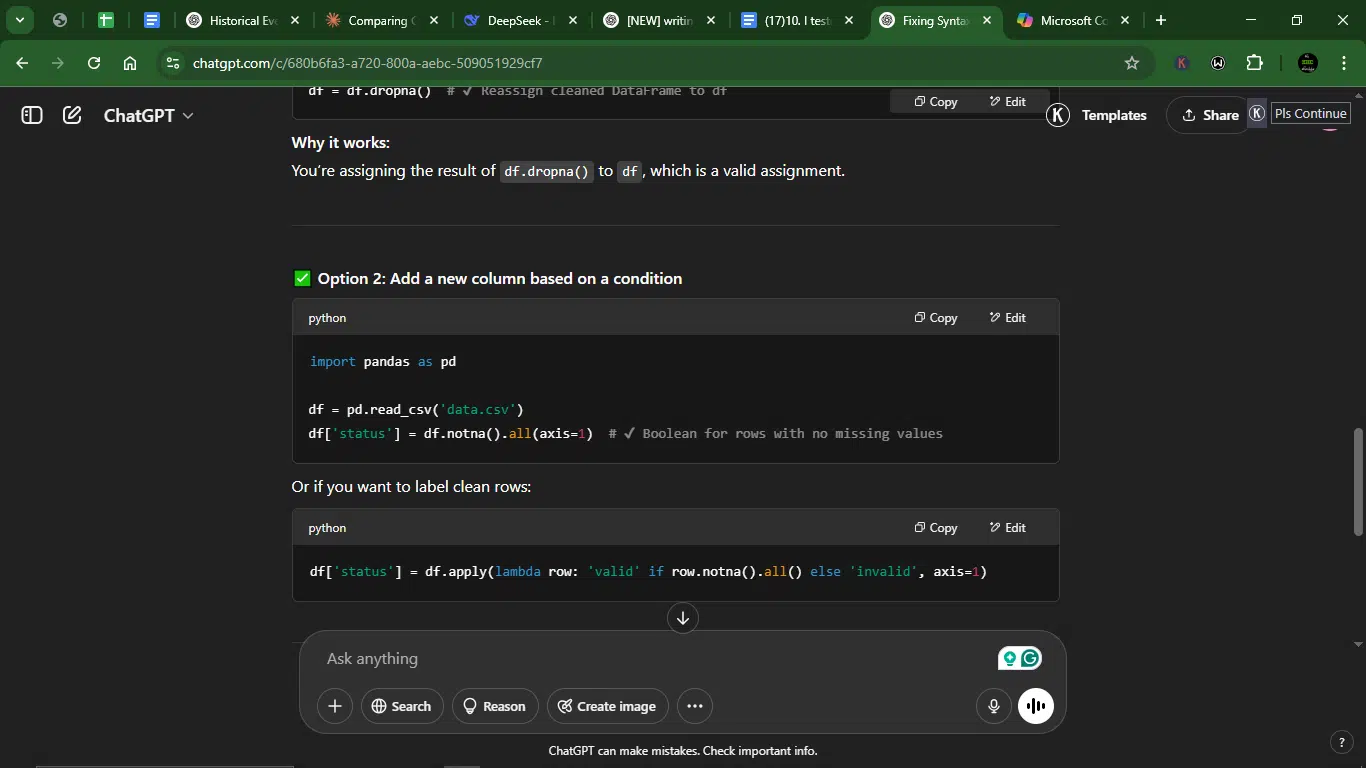Open the help question mark button

click(1342, 742)
